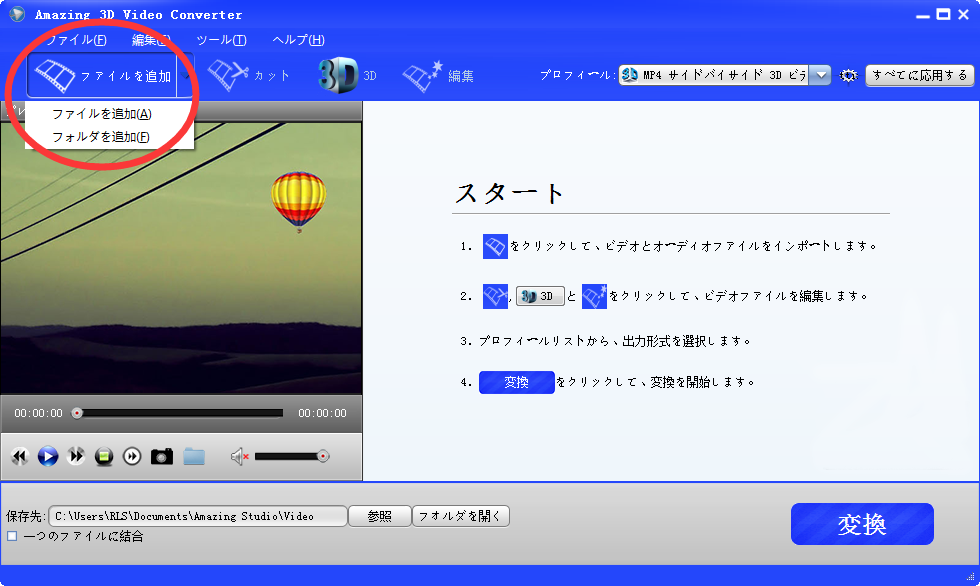Toggle mute with the speaker icon

pyautogui.click(x=239, y=456)
